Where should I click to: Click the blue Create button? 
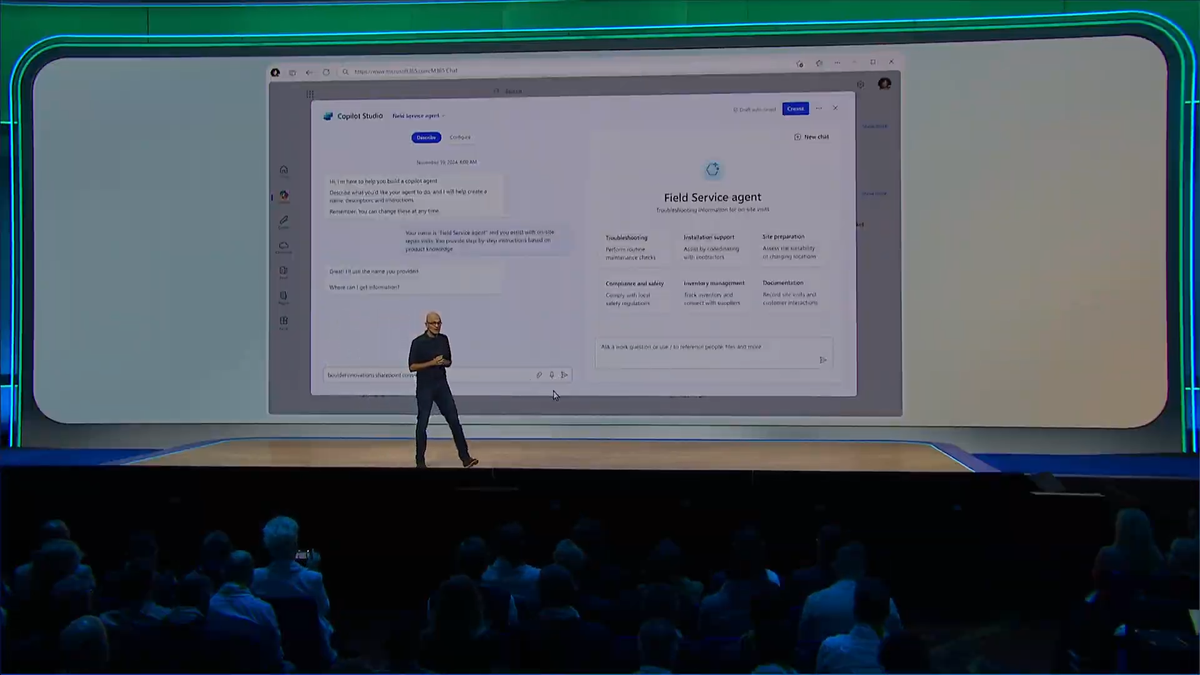click(x=795, y=108)
